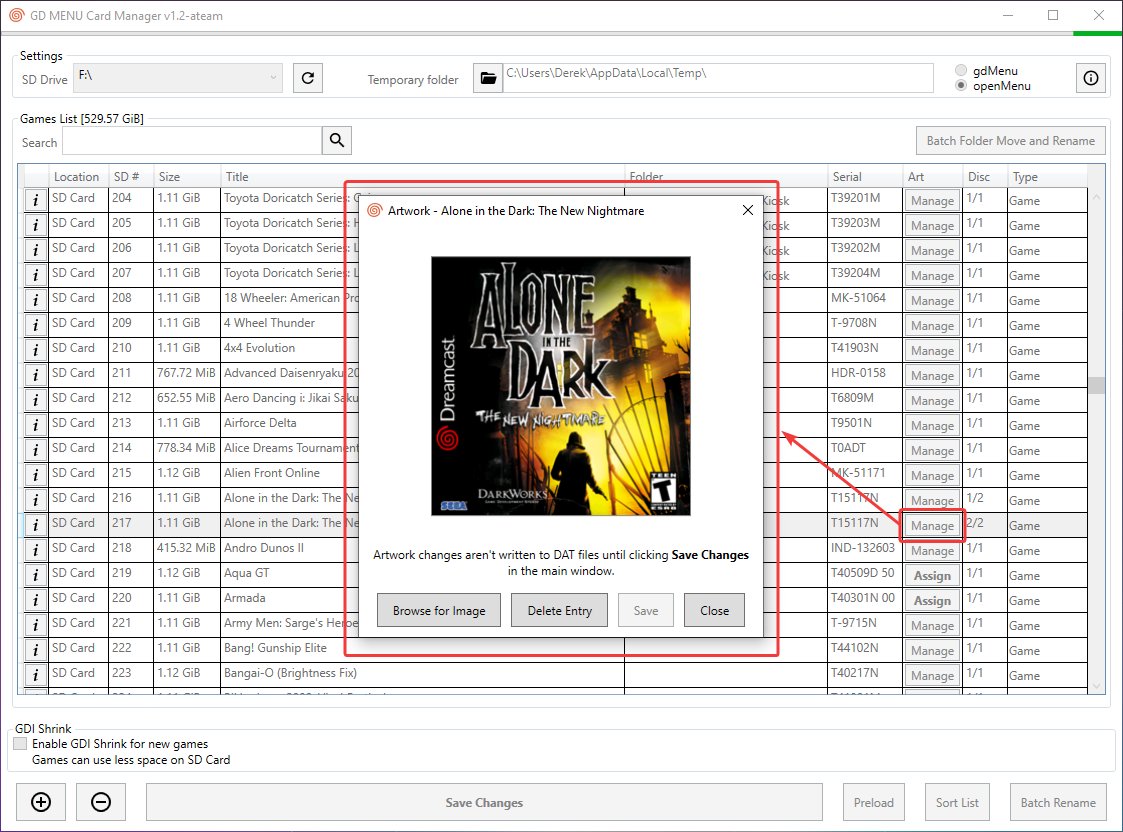Click the Sort List button

(x=957, y=802)
